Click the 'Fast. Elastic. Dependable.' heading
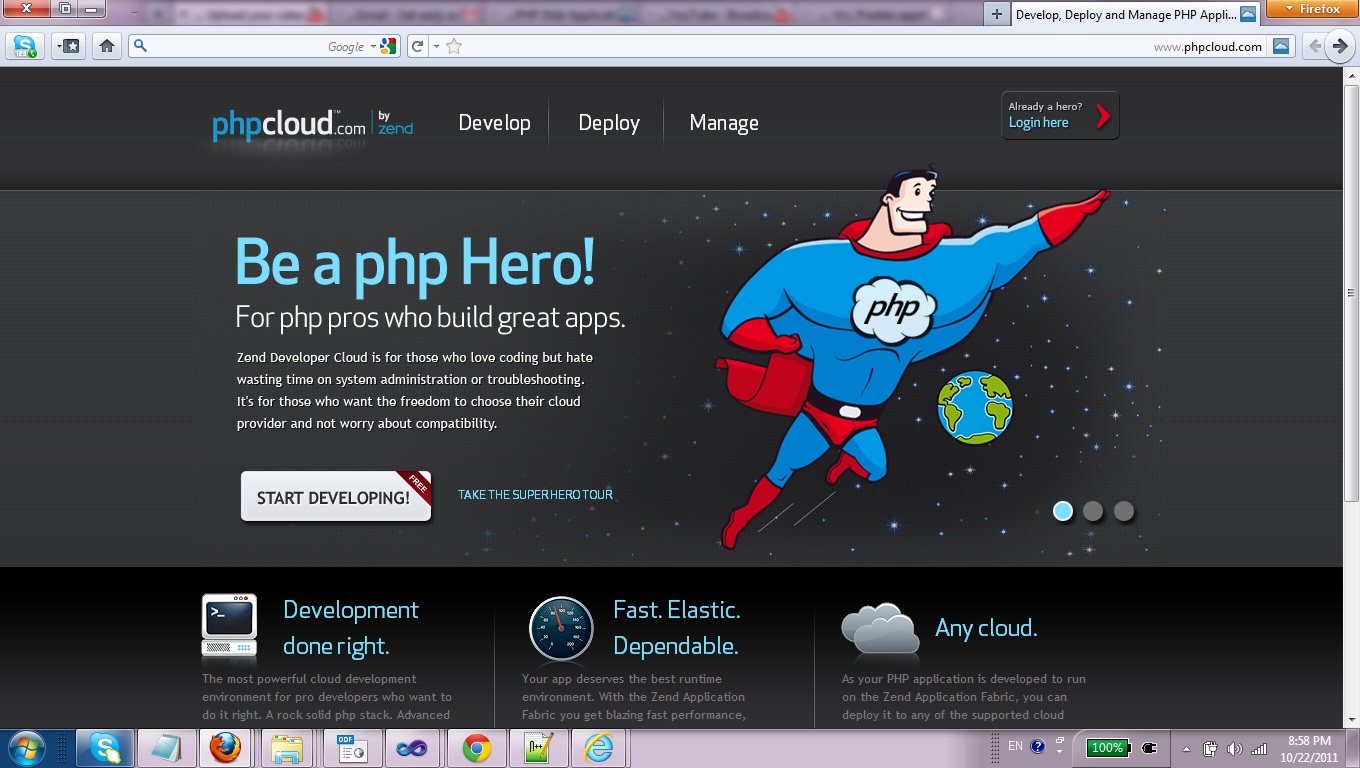Image resolution: width=1360 pixels, height=768 pixels. 677,628
